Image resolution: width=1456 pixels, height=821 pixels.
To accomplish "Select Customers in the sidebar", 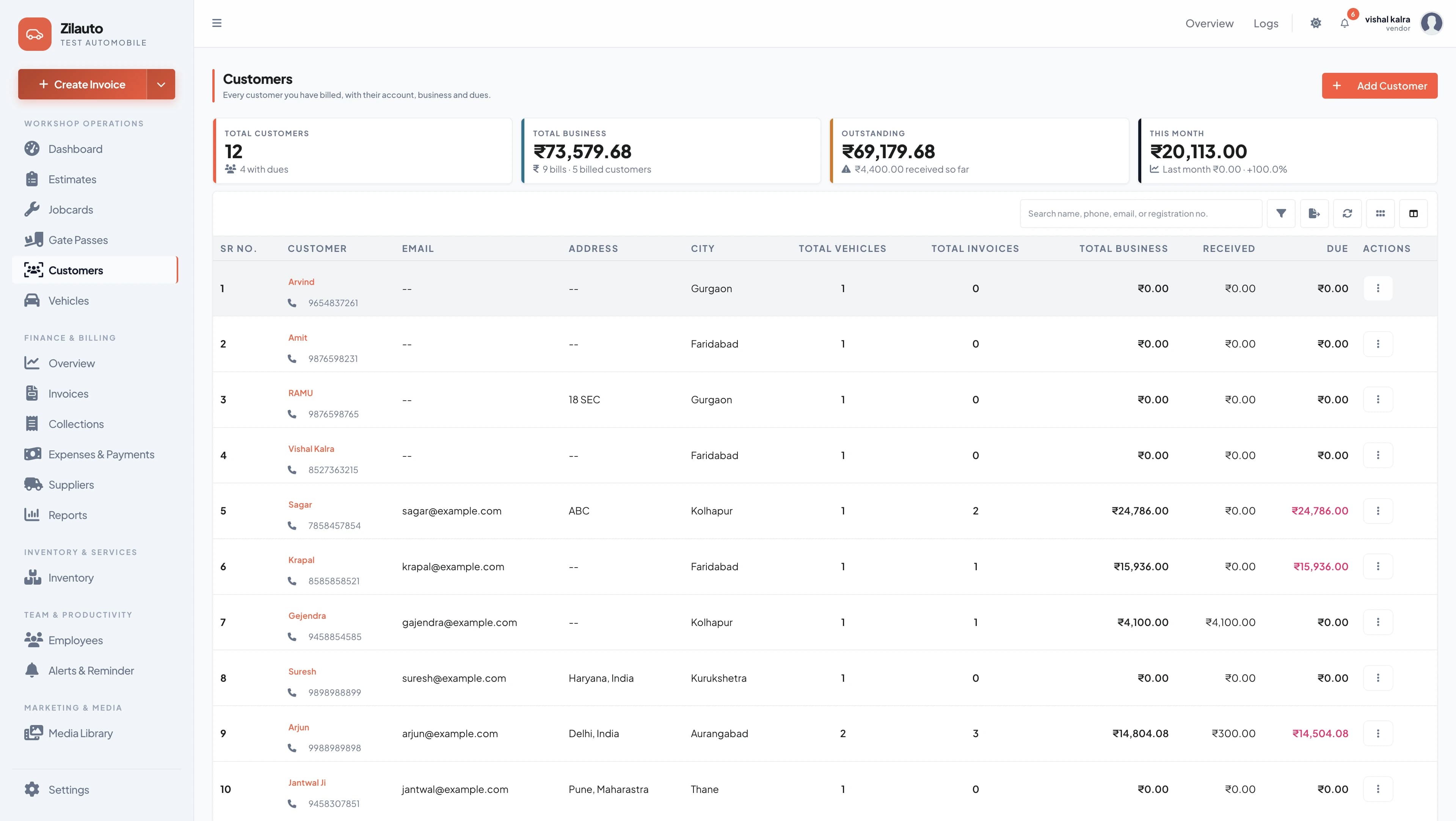I will pos(95,270).
